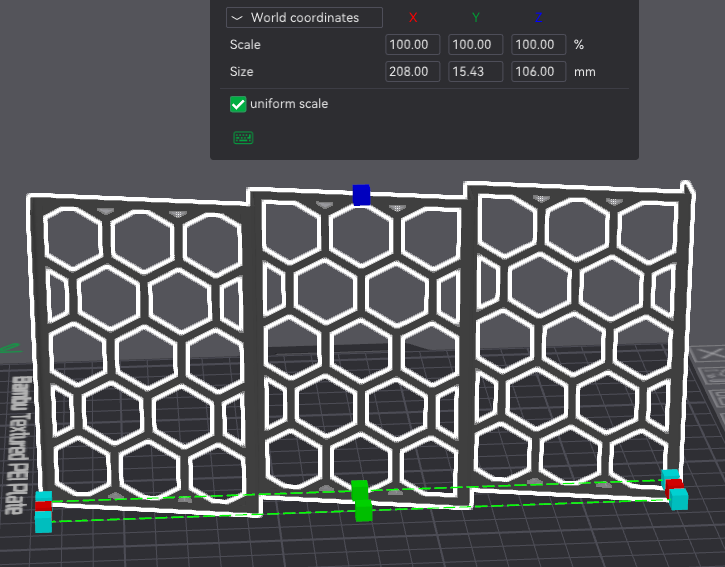Click the Size Y field showing 15.43

(475, 71)
